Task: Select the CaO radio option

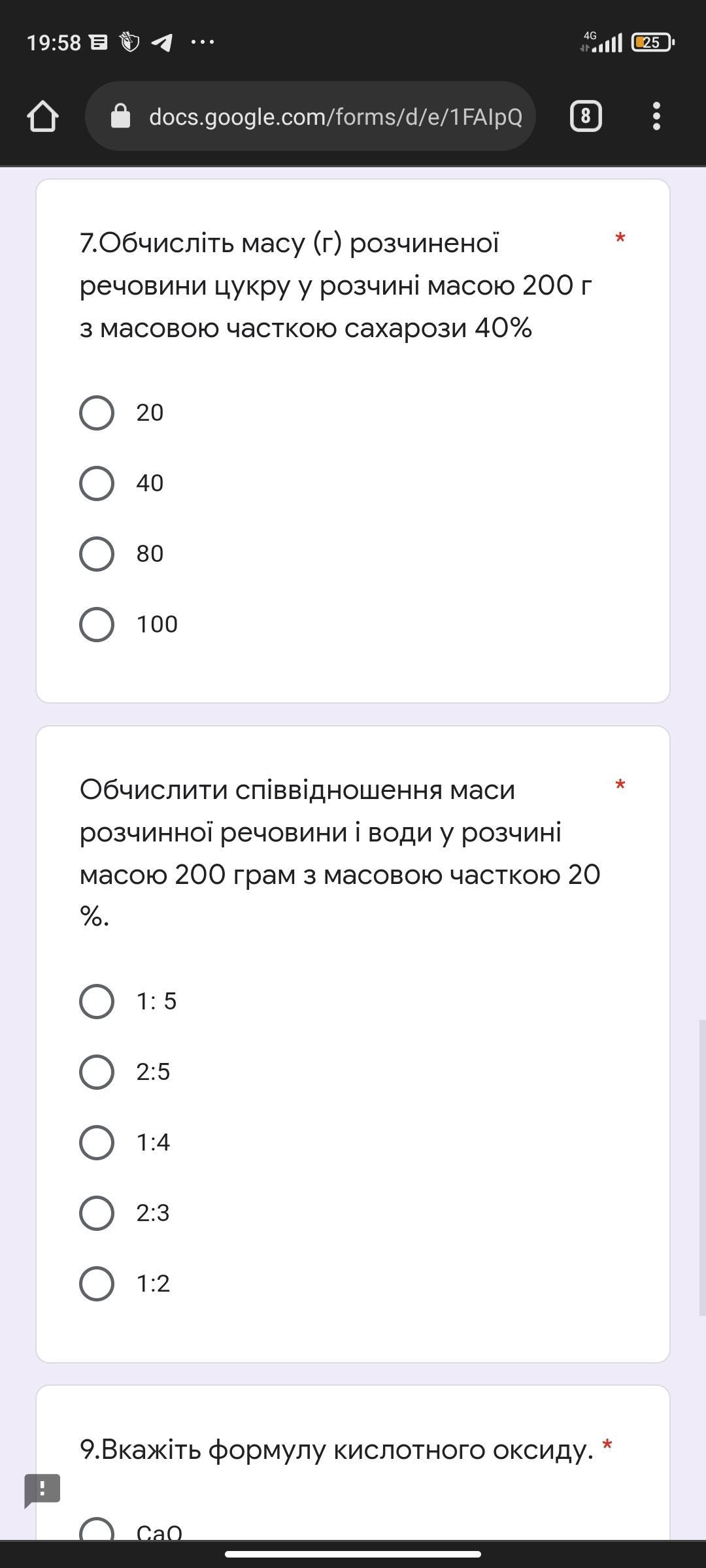Action: tap(97, 1530)
